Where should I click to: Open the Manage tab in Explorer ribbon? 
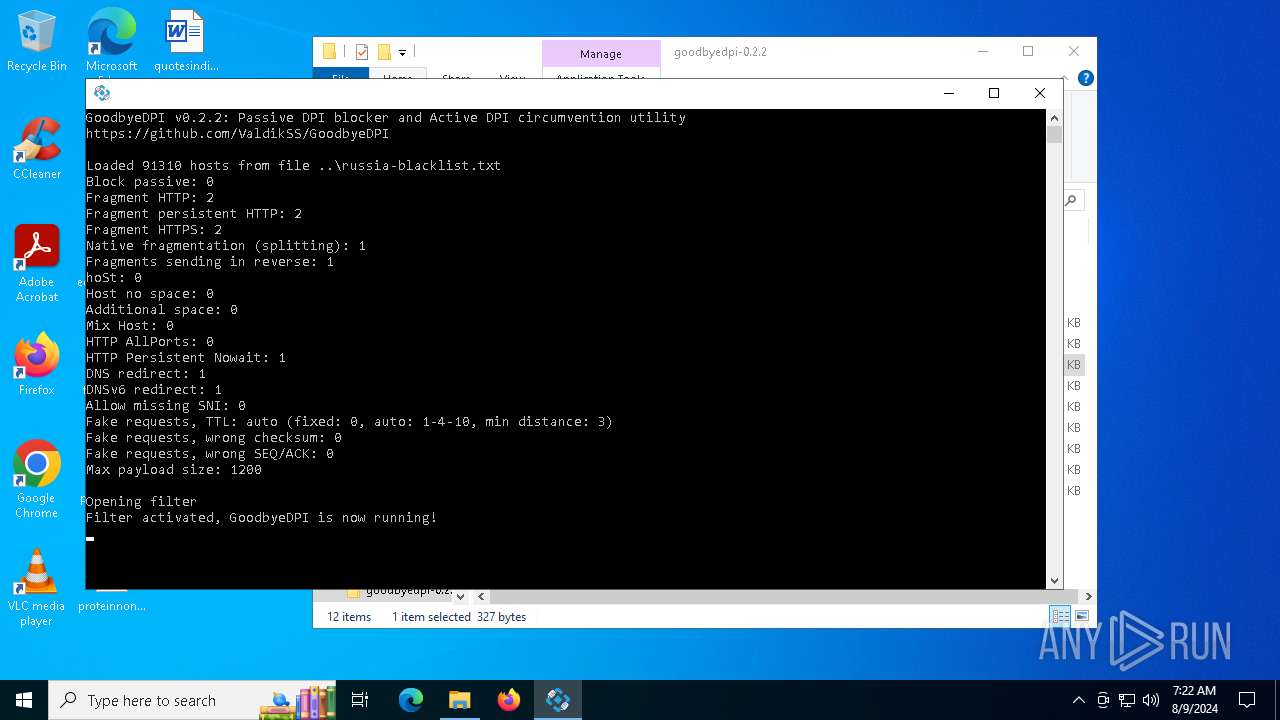(601, 54)
